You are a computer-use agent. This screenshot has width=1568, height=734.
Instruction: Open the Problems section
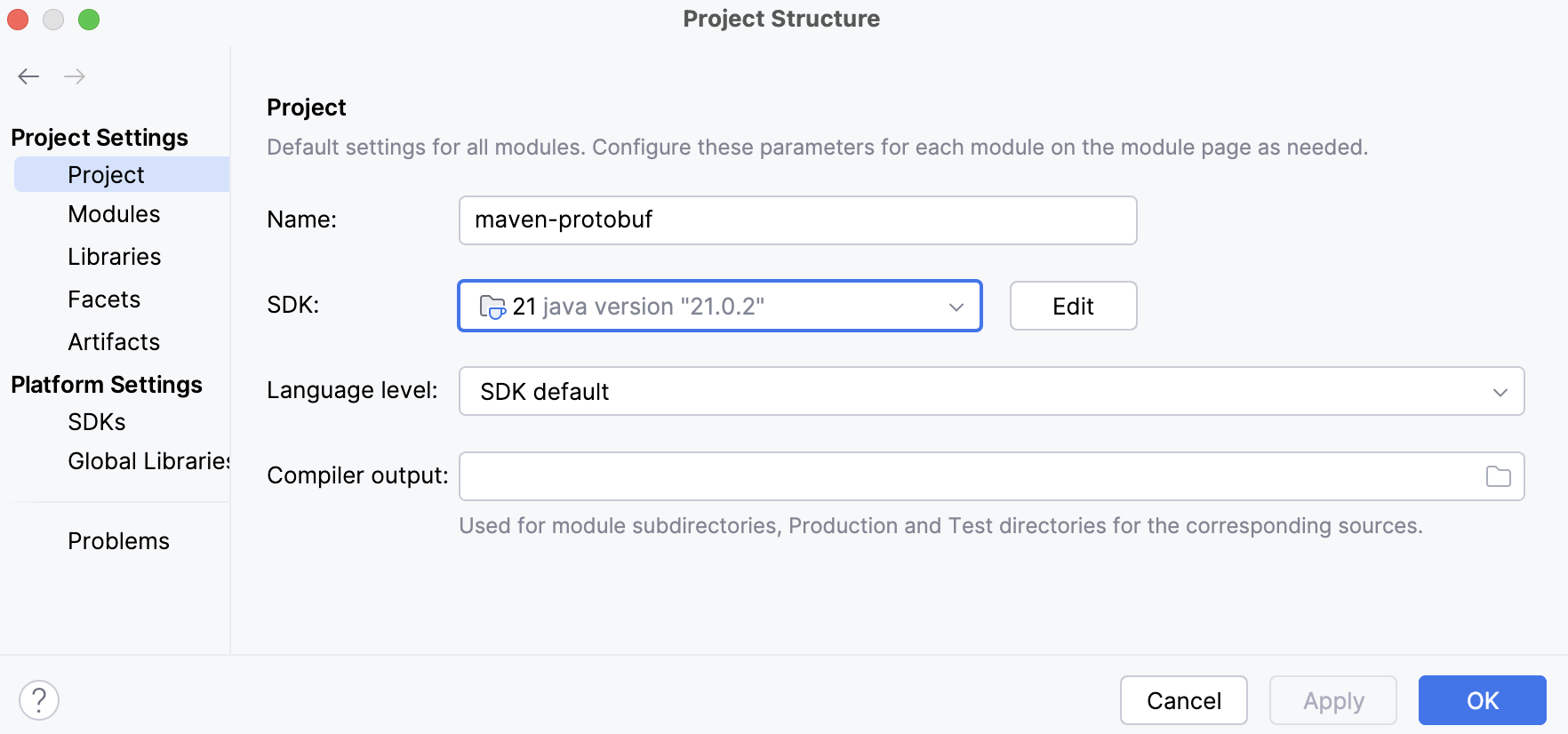(118, 540)
